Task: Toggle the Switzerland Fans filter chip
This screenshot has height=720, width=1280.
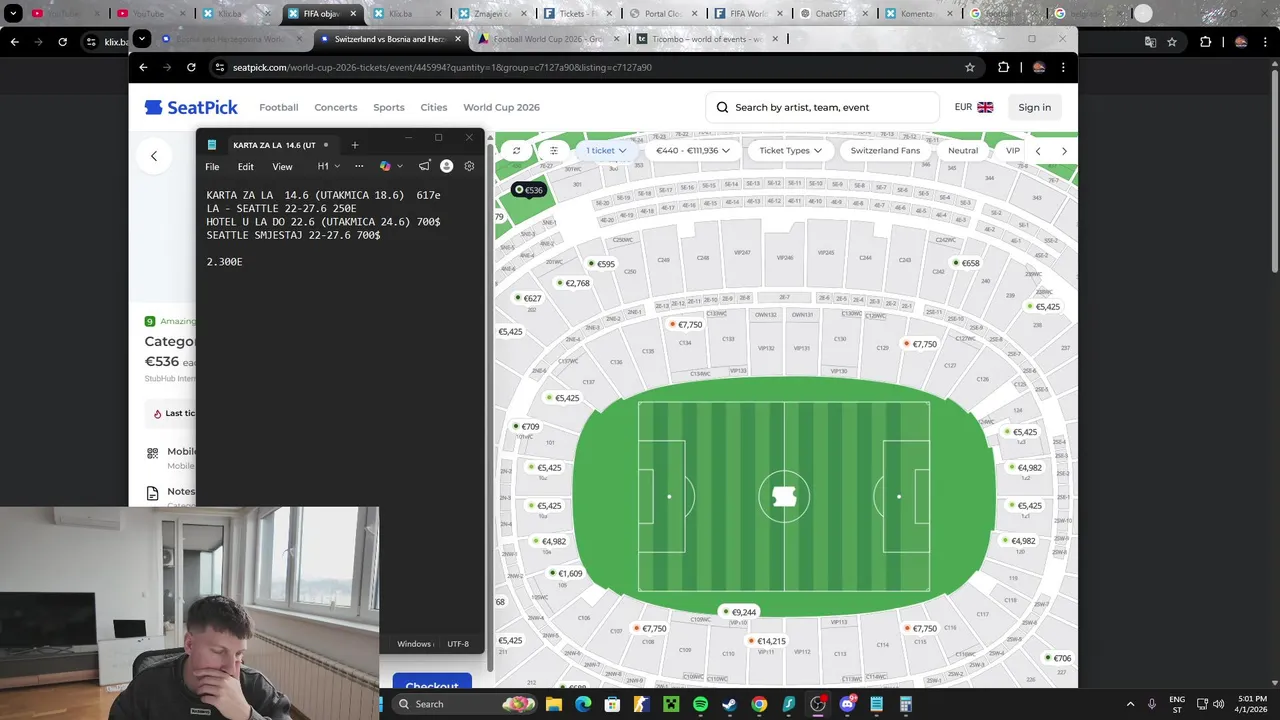Action: (x=885, y=151)
